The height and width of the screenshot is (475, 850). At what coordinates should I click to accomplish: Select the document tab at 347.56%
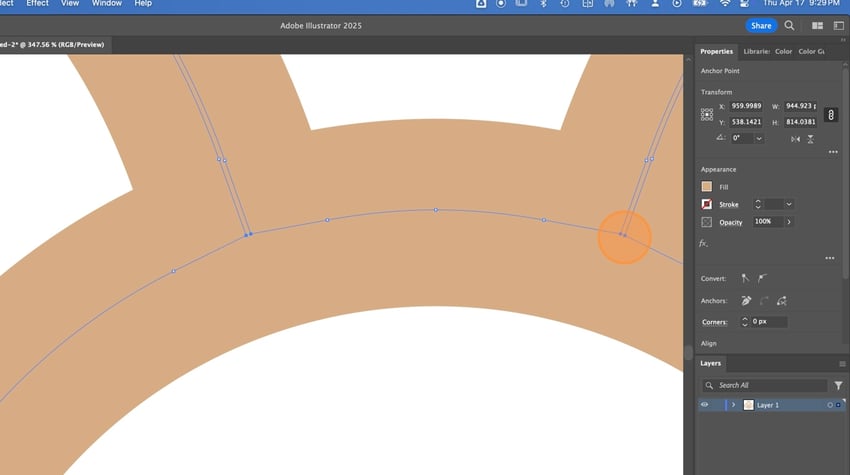53,44
